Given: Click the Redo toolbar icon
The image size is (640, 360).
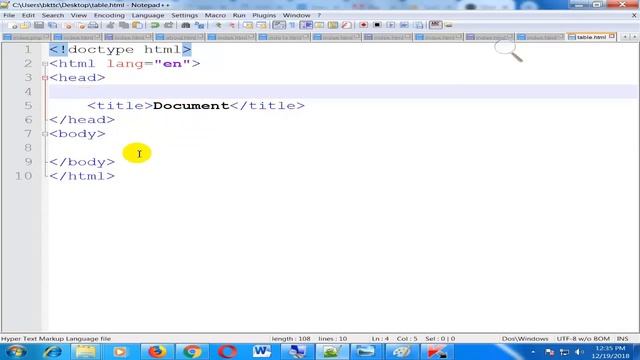Looking at the screenshot, I should (168, 25).
